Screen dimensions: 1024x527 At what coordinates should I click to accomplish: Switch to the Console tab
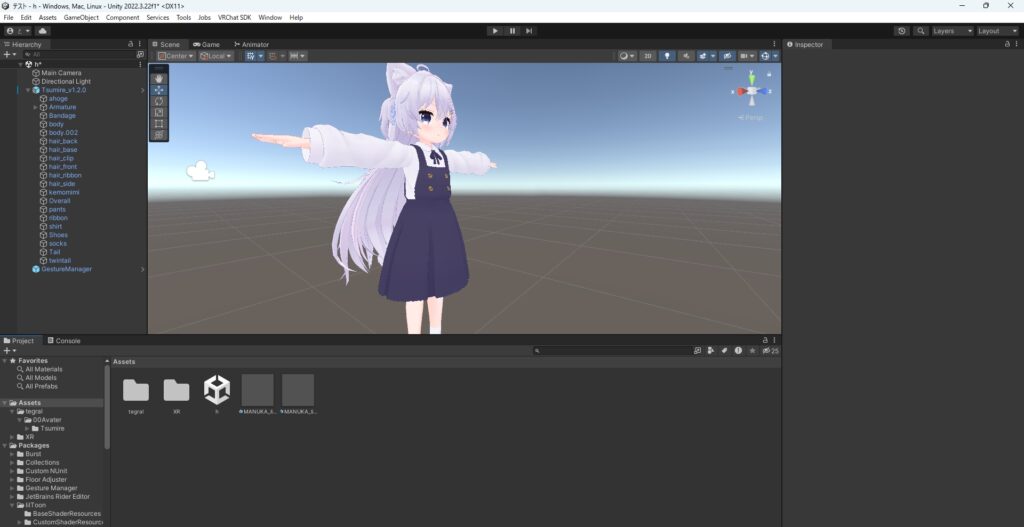63,341
